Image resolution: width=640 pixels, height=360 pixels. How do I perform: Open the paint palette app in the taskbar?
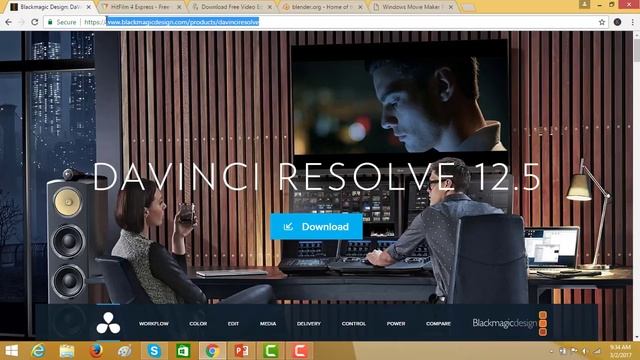[x=124, y=351]
